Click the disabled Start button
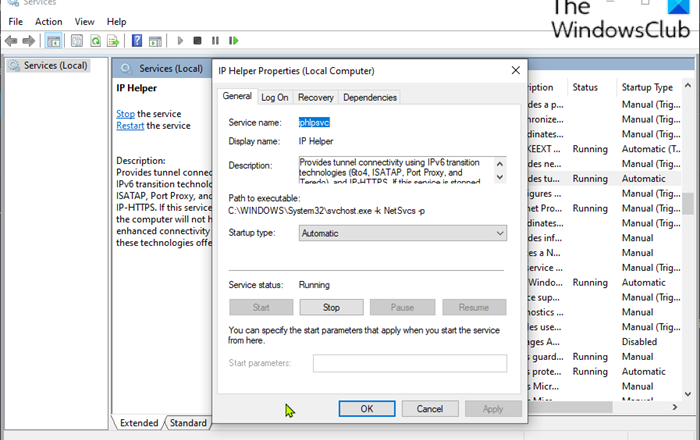 click(x=261, y=307)
